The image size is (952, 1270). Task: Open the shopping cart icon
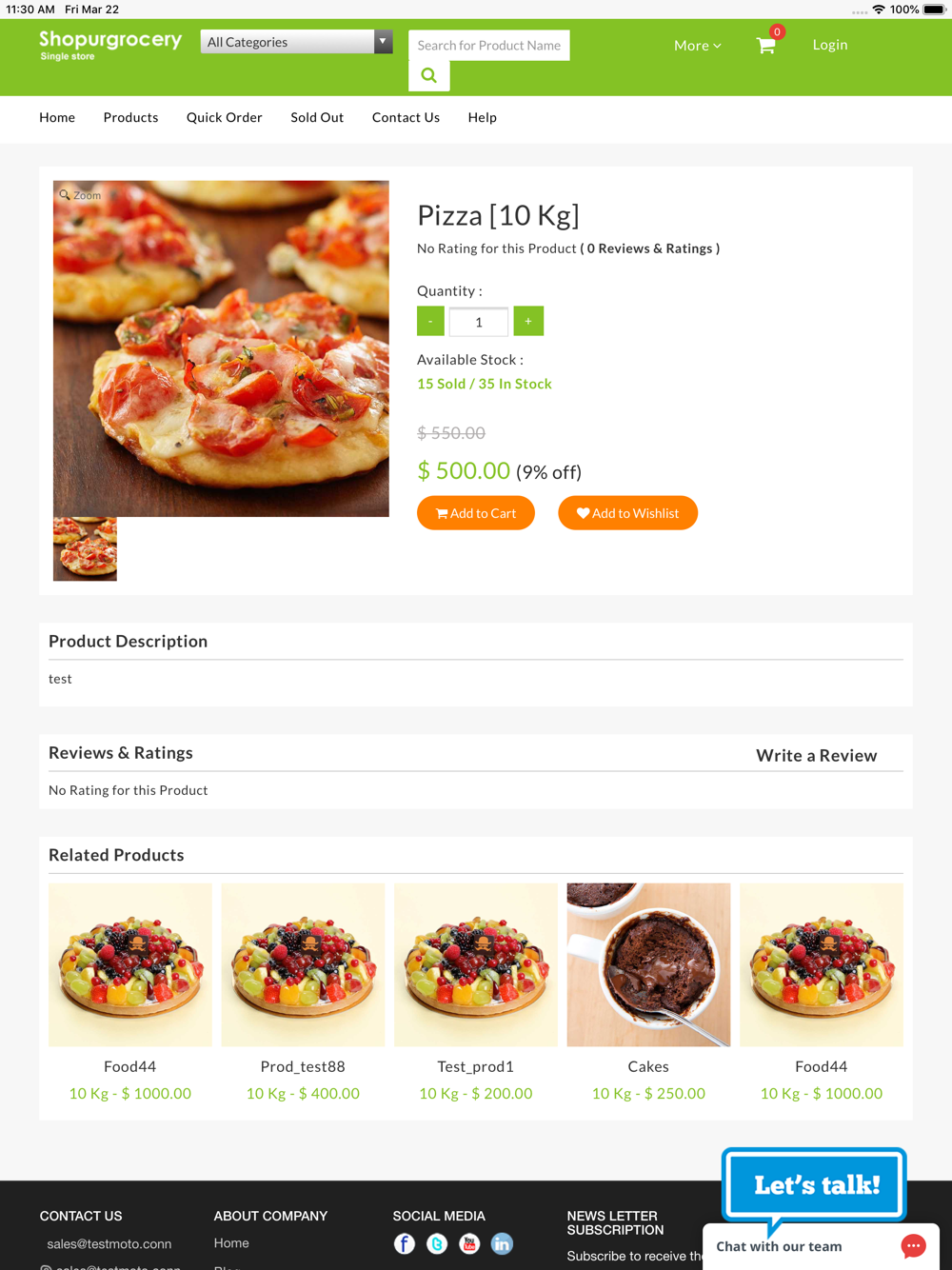pos(766,45)
